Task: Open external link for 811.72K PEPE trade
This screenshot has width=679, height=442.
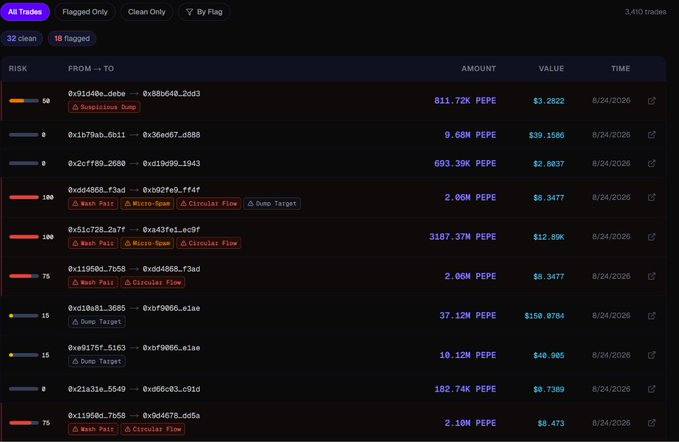Action: tap(651, 101)
